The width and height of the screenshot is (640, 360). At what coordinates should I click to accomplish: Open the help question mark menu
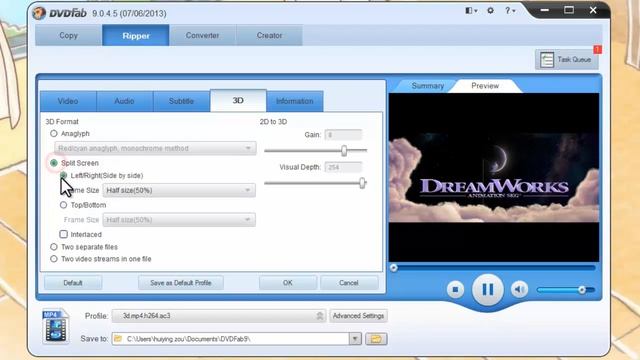(508, 11)
